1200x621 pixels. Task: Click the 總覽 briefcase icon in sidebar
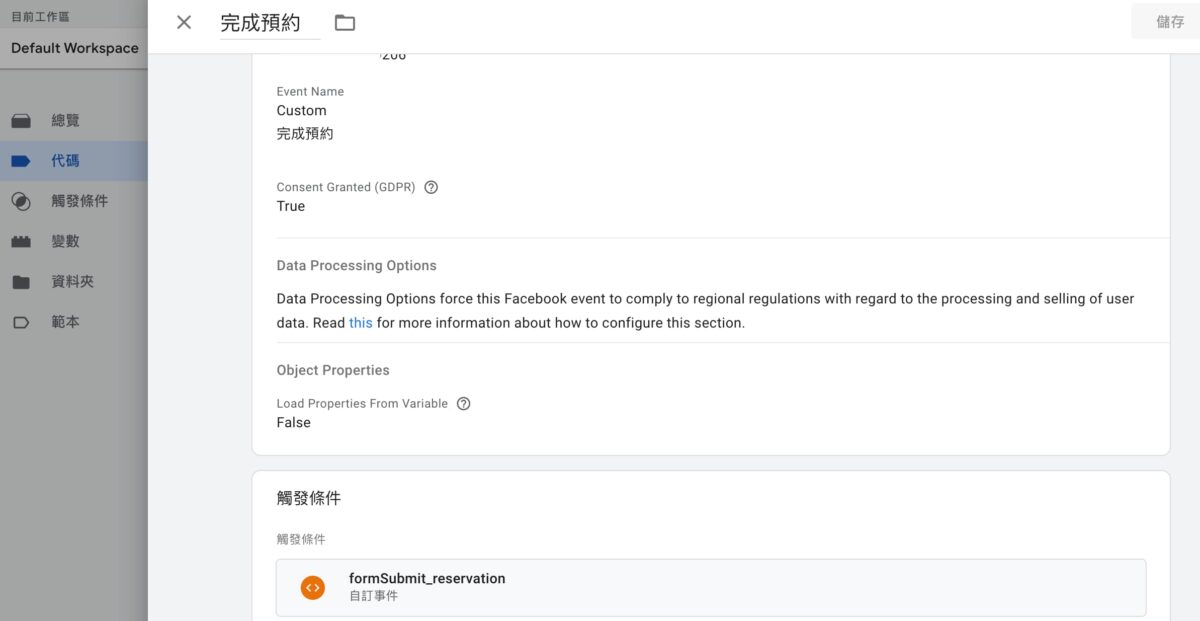pos(21,121)
